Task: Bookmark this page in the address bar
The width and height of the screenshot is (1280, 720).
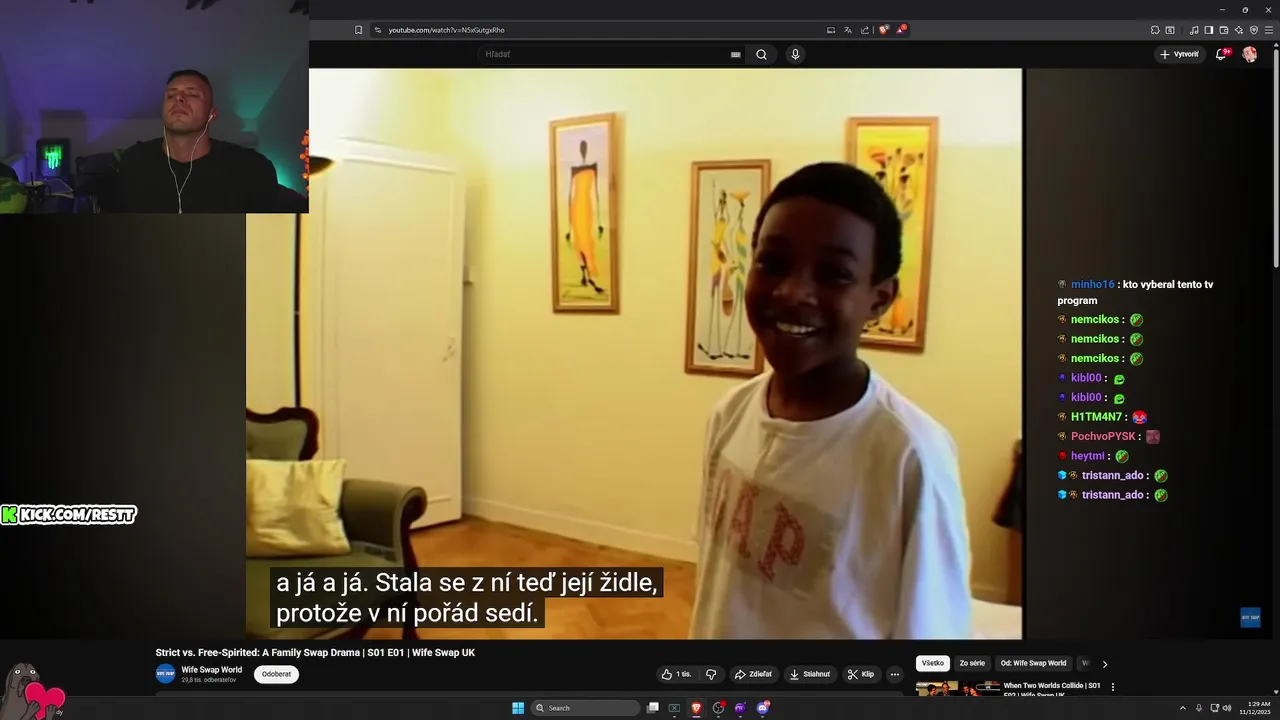Action: pyautogui.click(x=359, y=30)
